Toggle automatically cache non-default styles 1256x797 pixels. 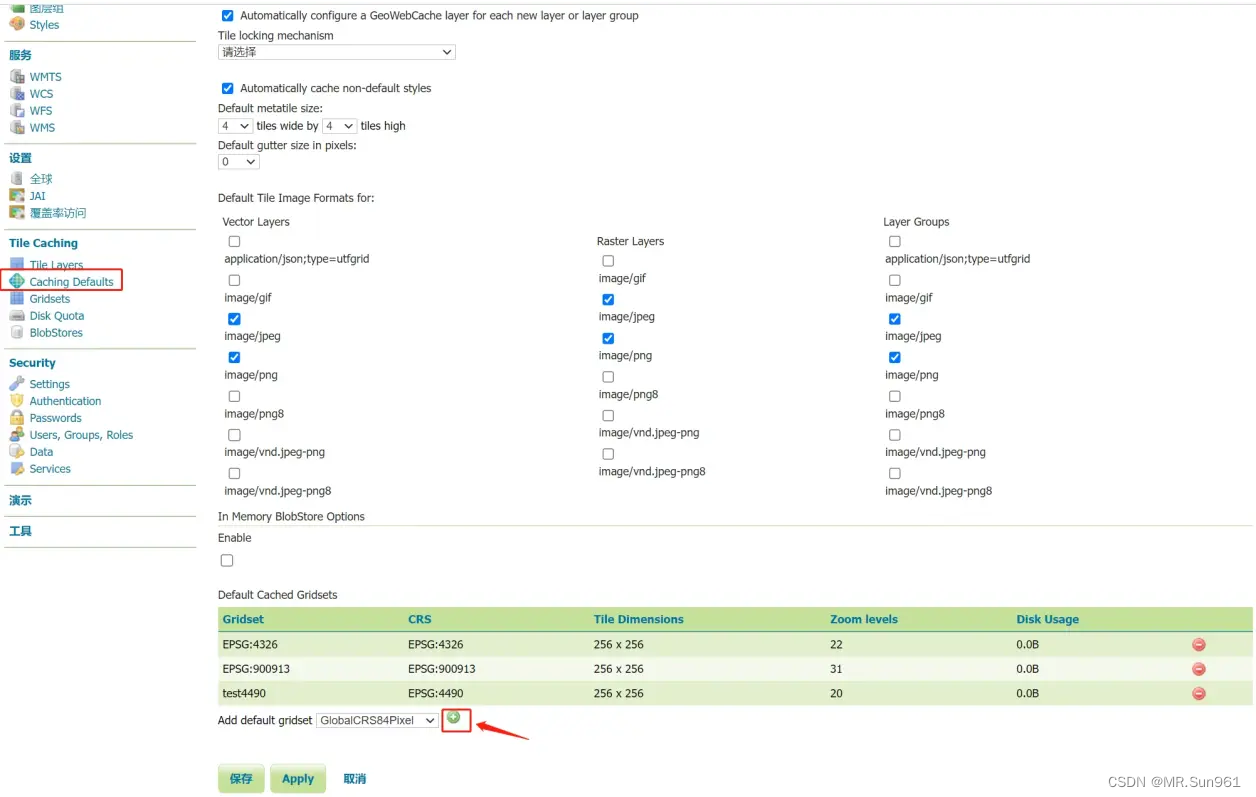point(227,88)
